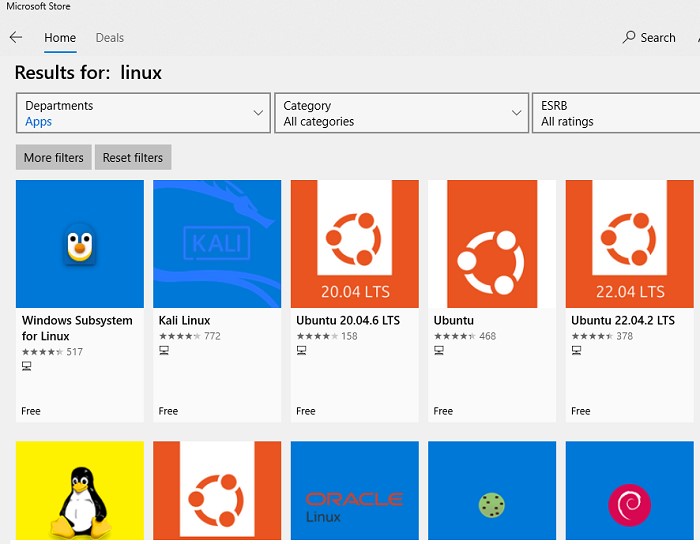This screenshot has height=544, width=700.
Task: Click Free price on Kali Linux card
Action: [168, 411]
